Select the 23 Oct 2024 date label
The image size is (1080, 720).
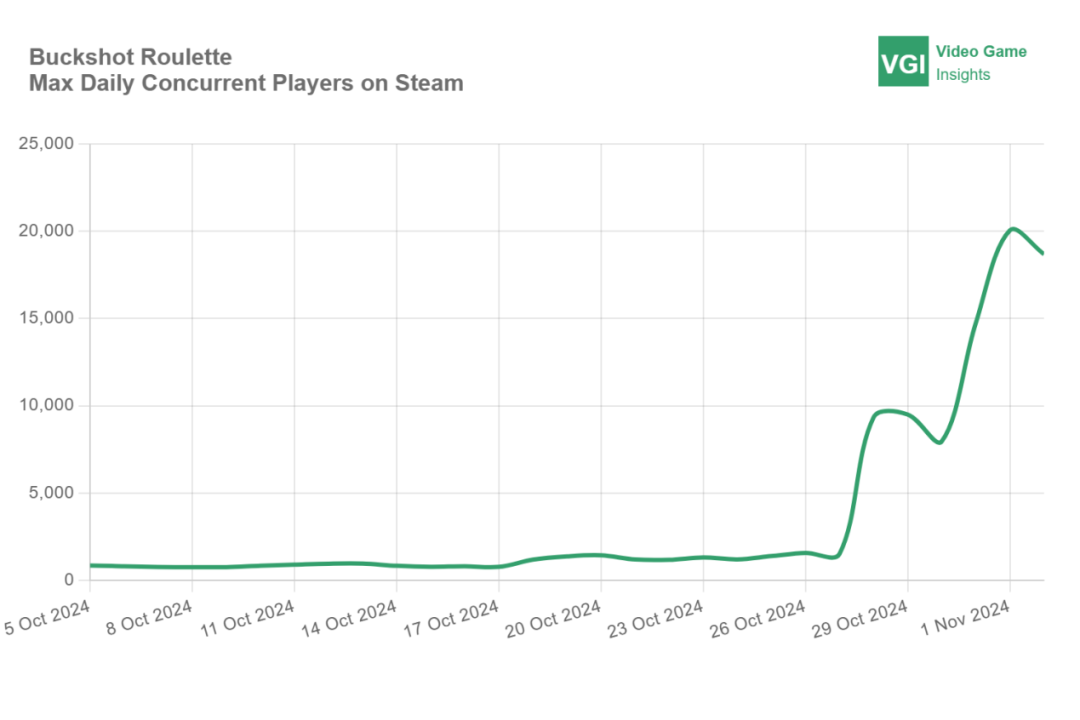point(656,618)
